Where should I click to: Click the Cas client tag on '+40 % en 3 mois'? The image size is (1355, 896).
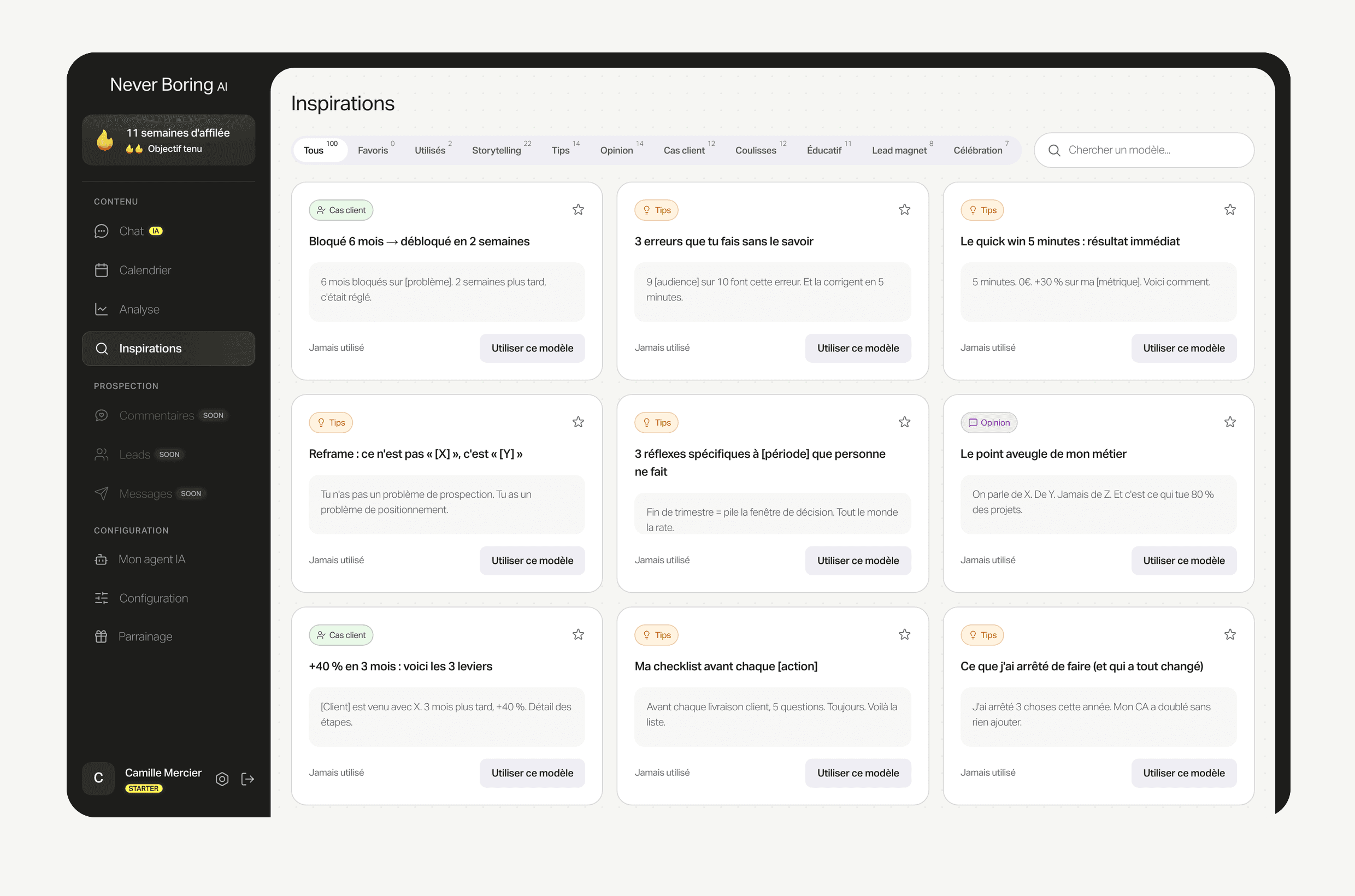[x=340, y=635]
